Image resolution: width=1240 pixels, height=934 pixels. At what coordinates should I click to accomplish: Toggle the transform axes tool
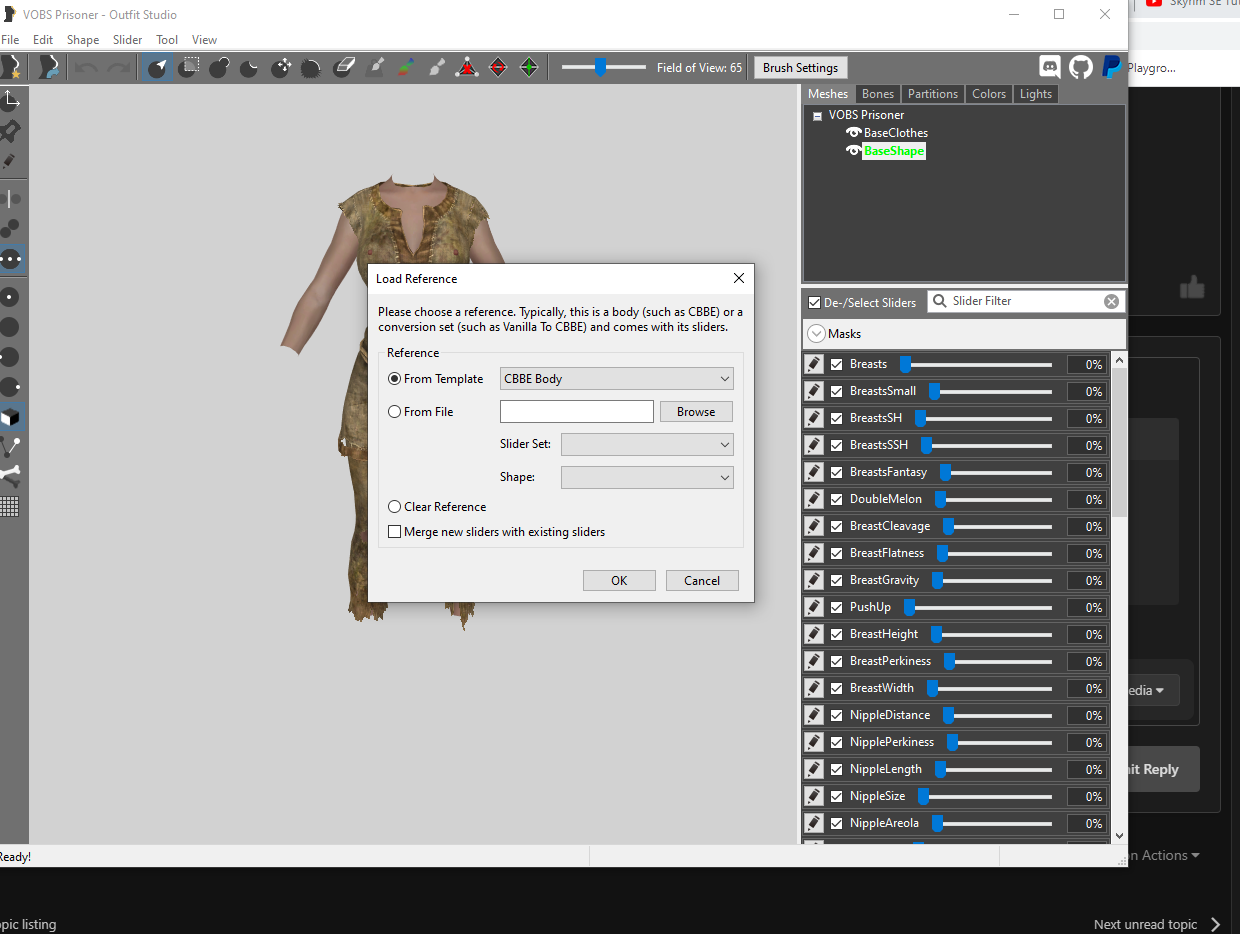coord(11,99)
